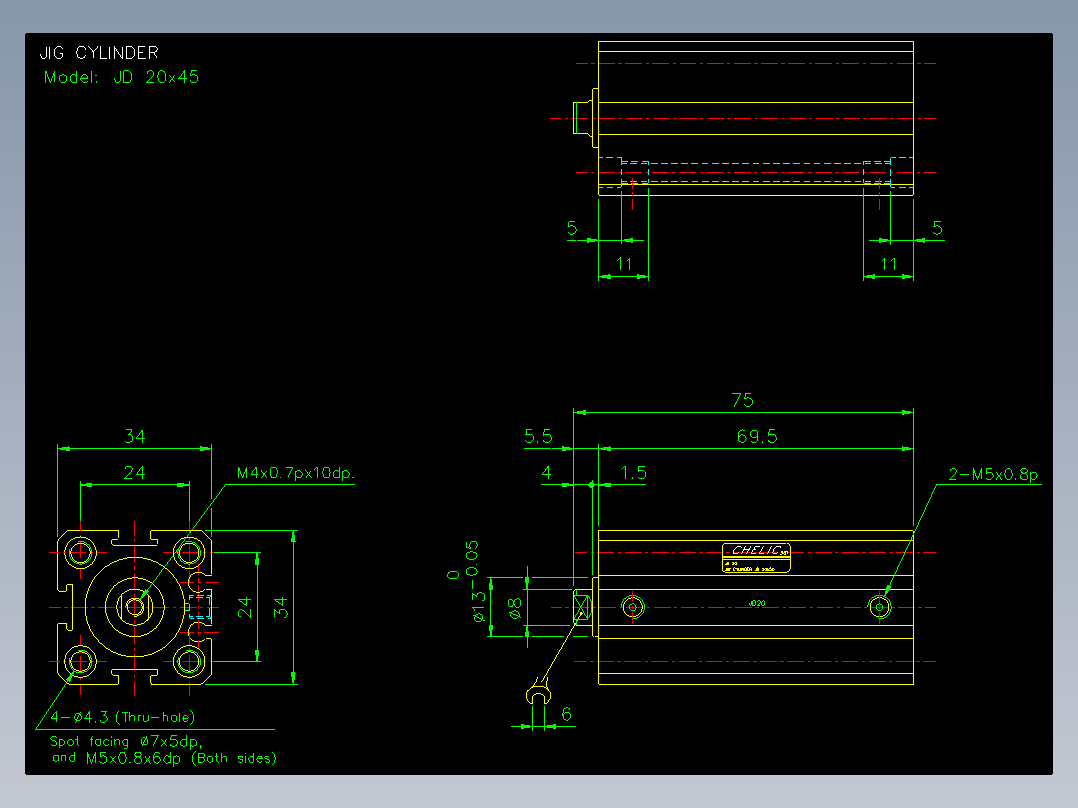Click the horizontal 24 hole-pitch dimension
The image size is (1078, 808).
coord(135,473)
